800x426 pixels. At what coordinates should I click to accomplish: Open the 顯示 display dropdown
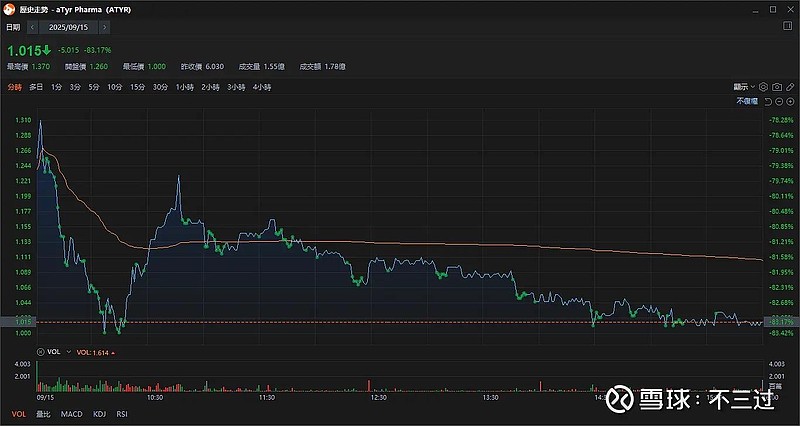click(x=744, y=87)
